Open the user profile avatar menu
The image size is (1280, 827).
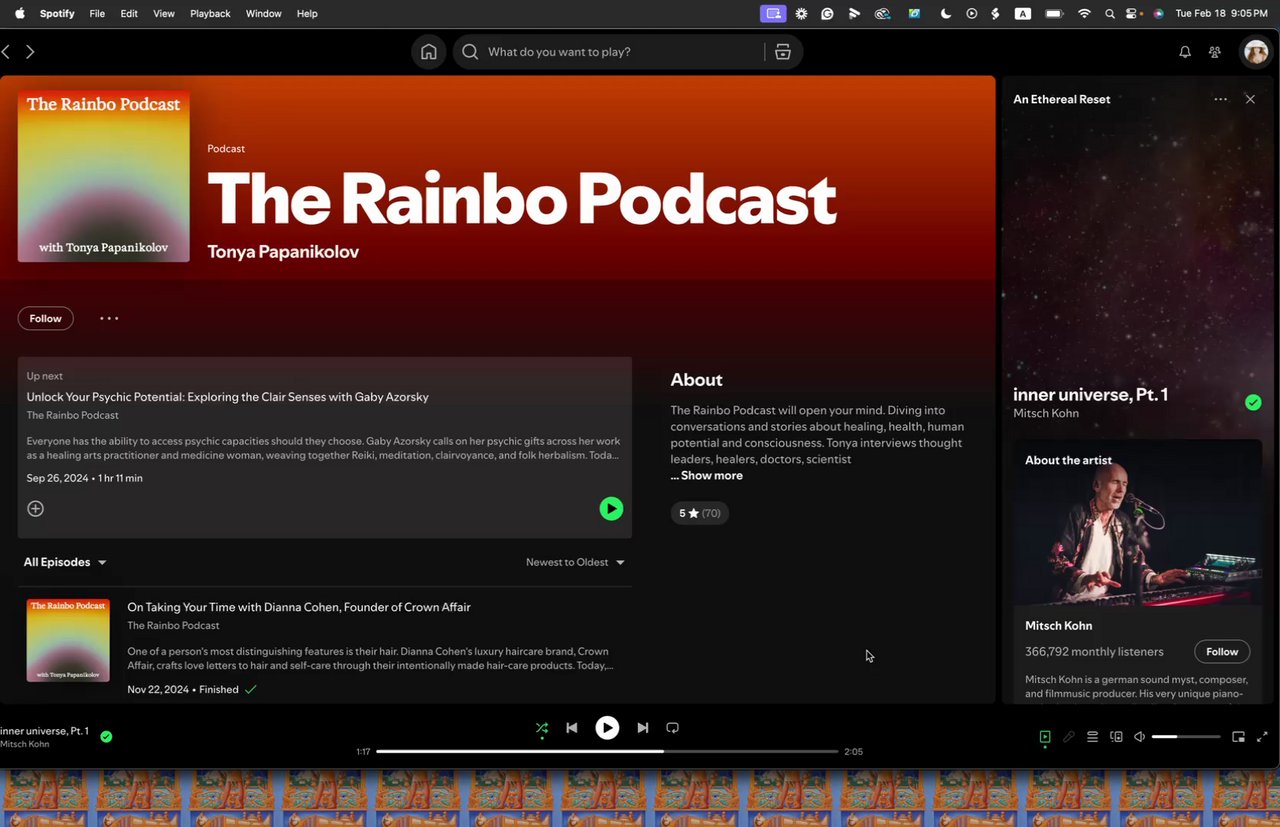1255,52
